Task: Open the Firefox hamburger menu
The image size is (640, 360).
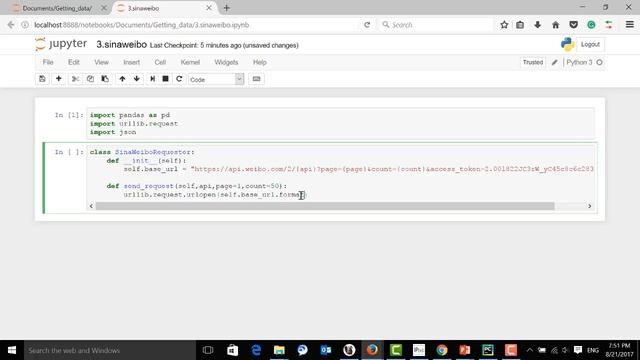Action: (630, 25)
